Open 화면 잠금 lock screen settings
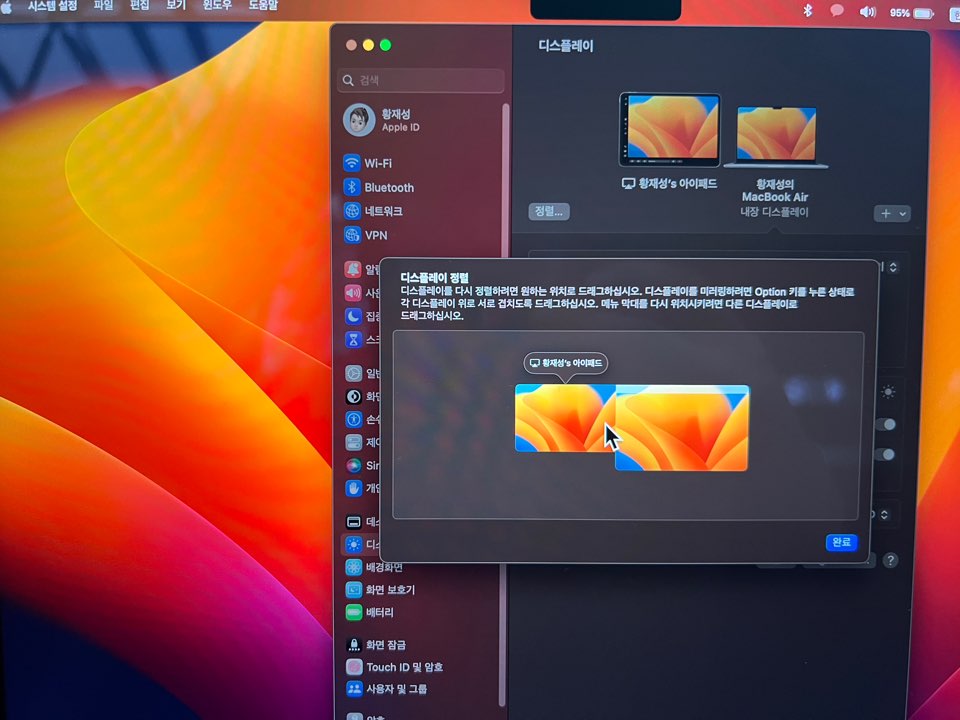 pyautogui.click(x=375, y=645)
